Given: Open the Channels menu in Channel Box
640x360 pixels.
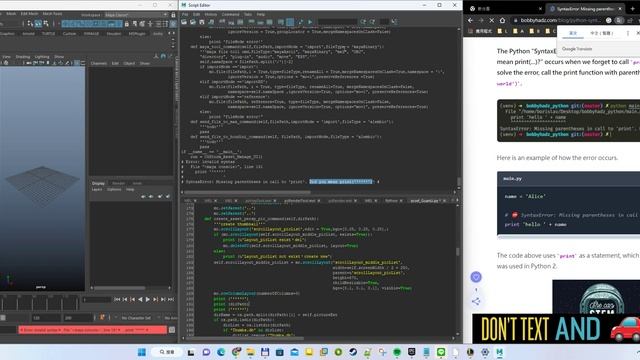Looking at the screenshot, I should pos(98,63).
